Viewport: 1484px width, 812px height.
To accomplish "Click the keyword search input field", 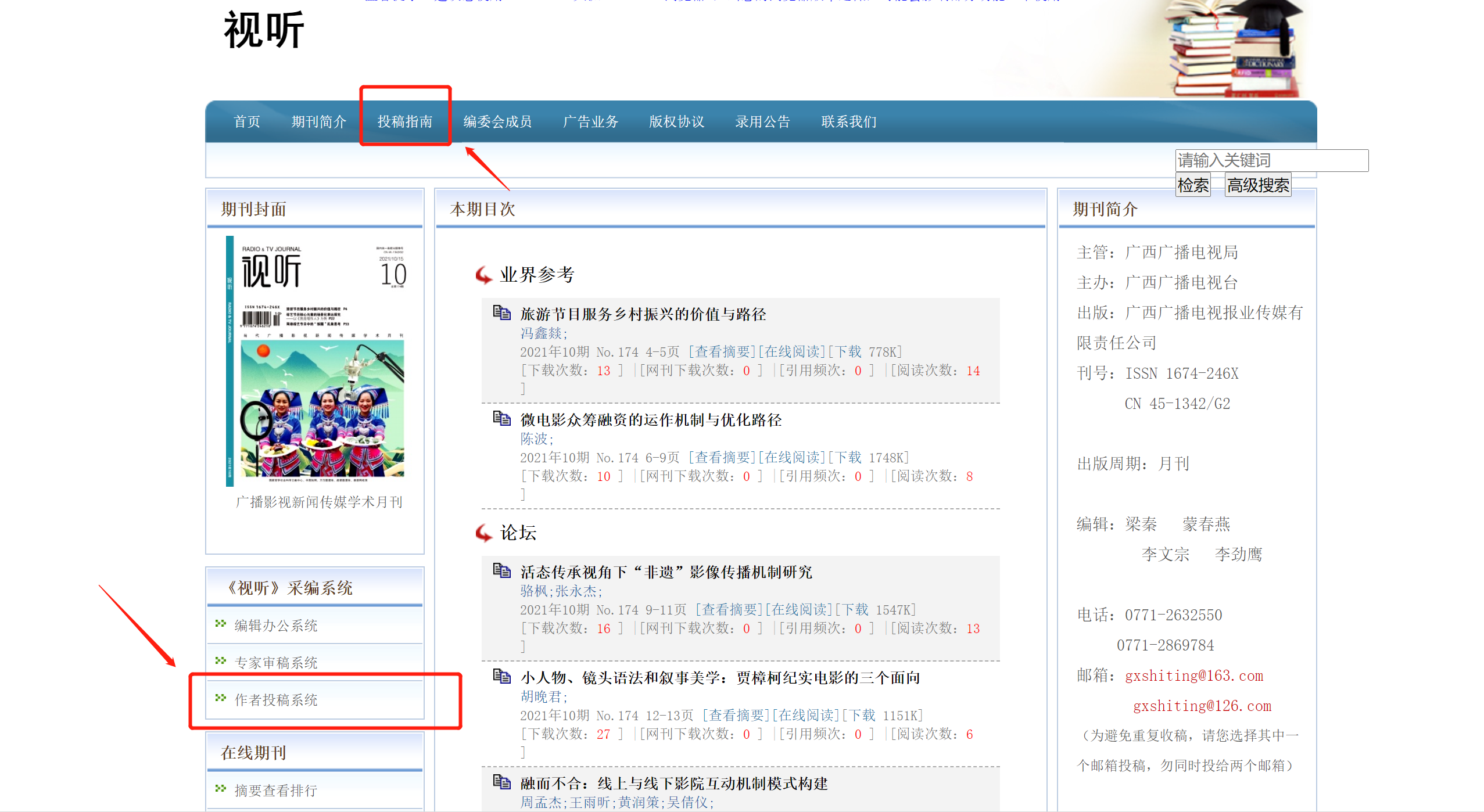I will coord(1272,160).
